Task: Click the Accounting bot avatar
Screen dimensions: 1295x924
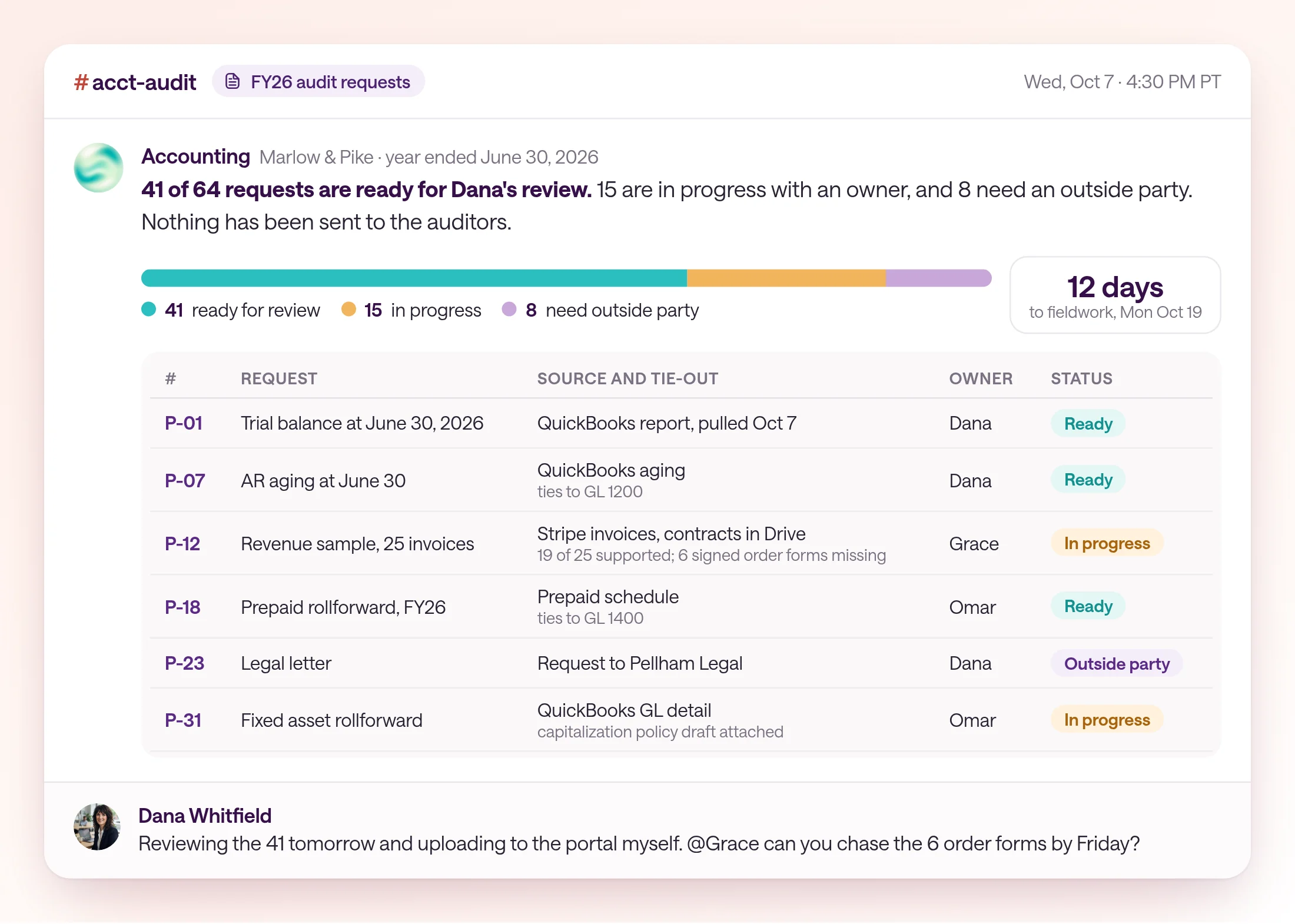Action: tap(98, 168)
